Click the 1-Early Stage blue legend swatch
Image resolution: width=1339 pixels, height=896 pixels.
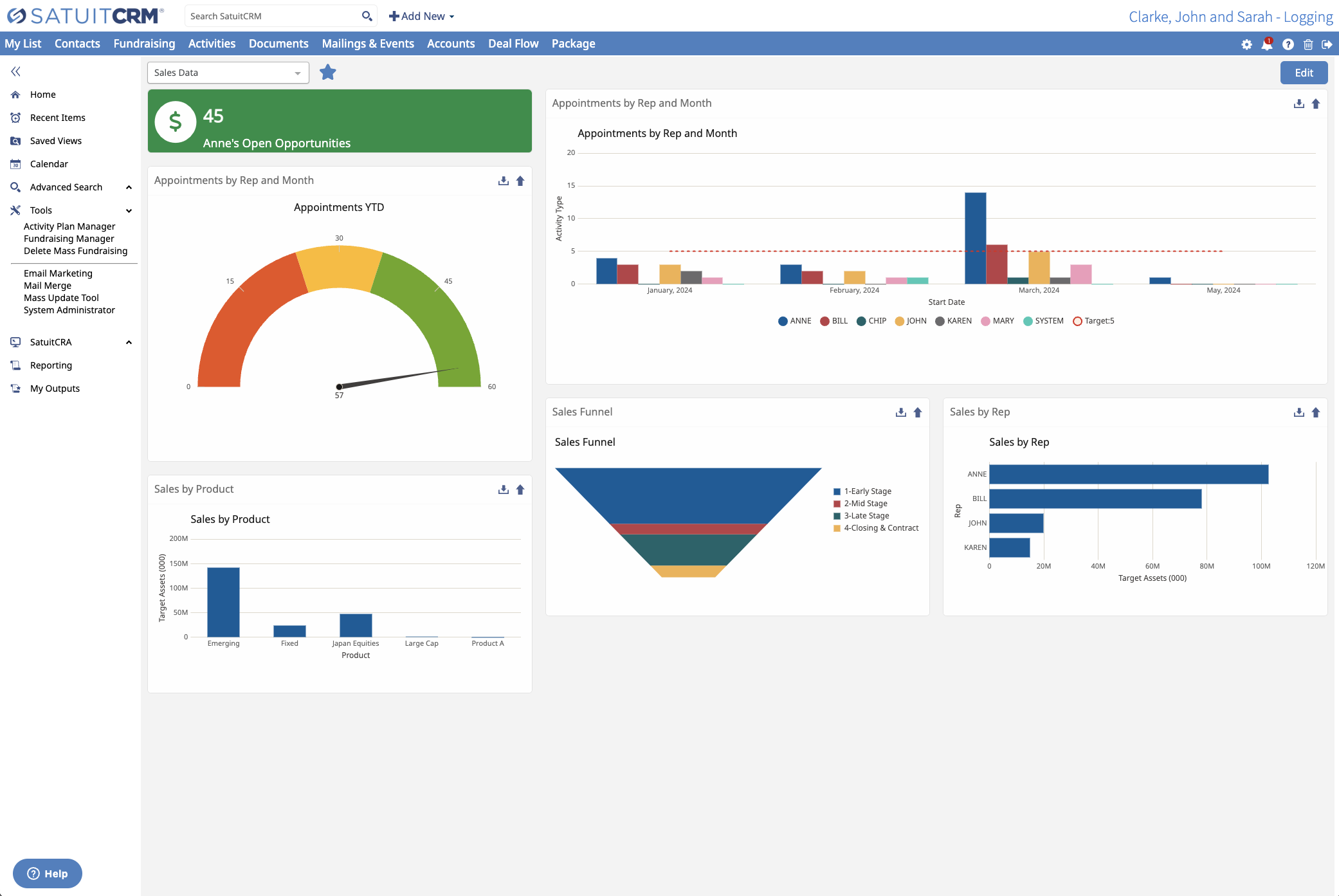pyautogui.click(x=837, y=491)
